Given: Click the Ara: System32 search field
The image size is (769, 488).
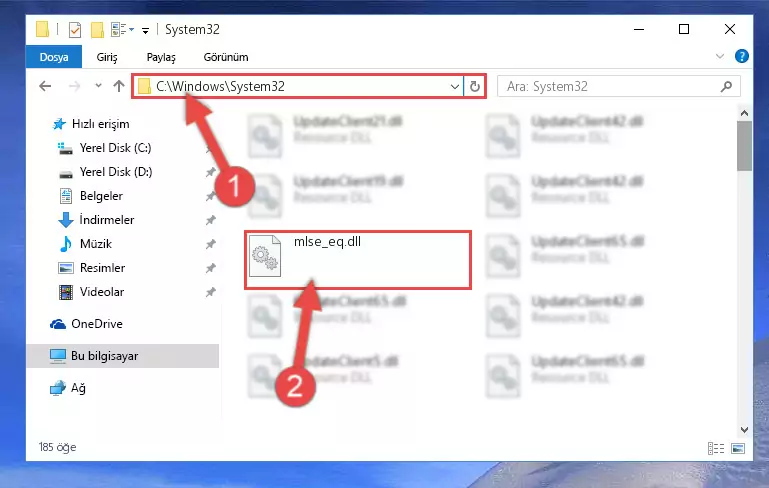Looking at the screenshot, I should (x=618, y=87).
